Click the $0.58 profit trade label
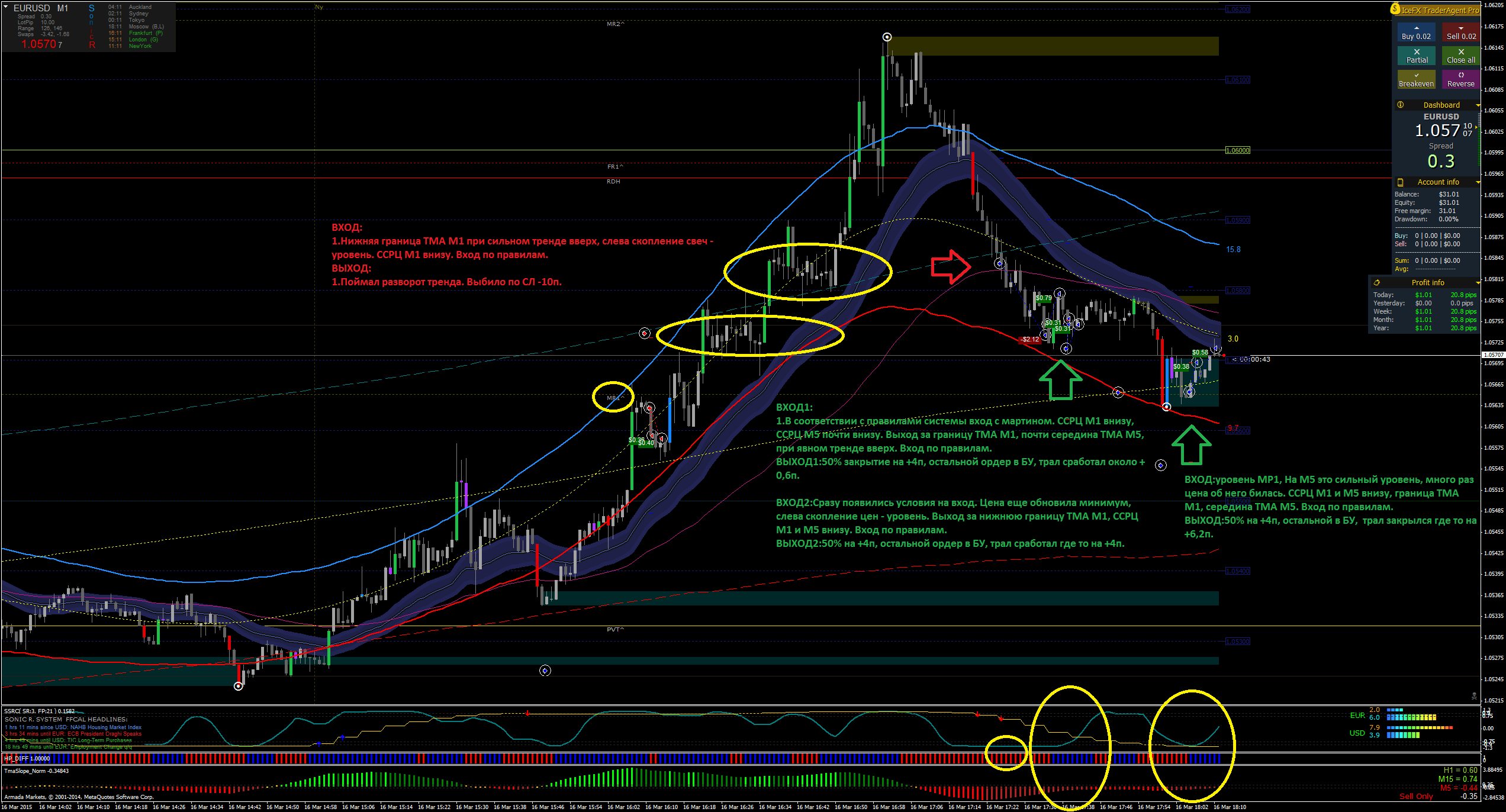This screenshot has width=1506, height=812. coord(1200,353)
